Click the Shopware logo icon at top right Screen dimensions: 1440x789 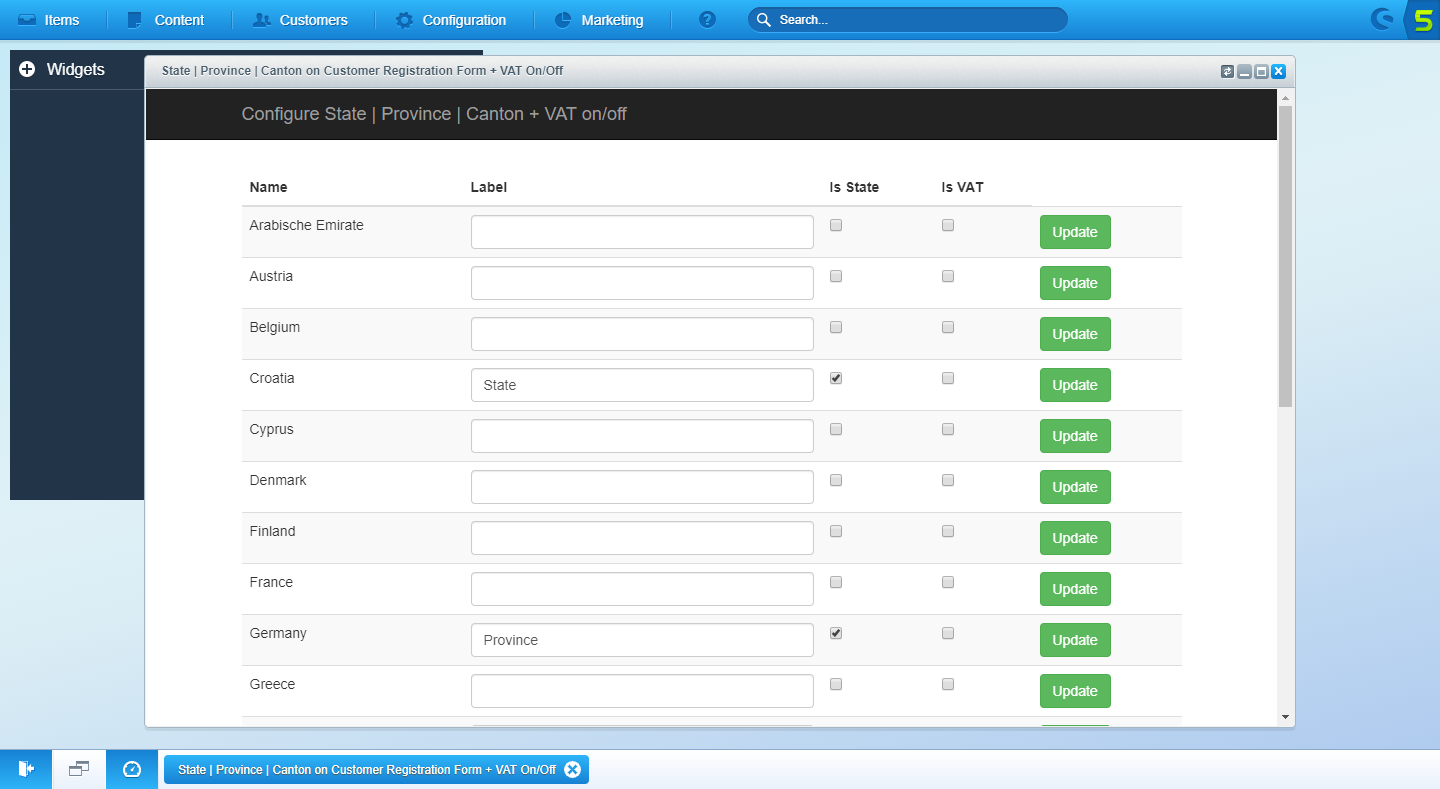(1383, 20)
